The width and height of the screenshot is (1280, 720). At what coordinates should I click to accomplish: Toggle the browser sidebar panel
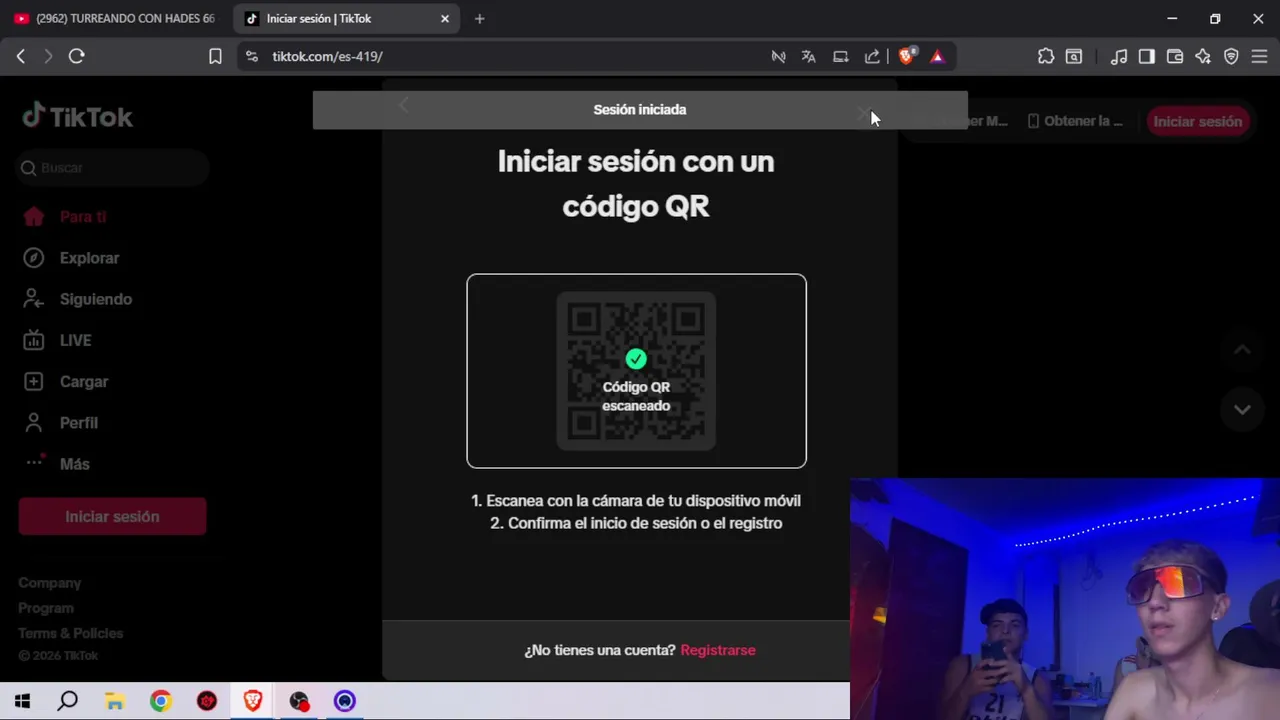1147,57
